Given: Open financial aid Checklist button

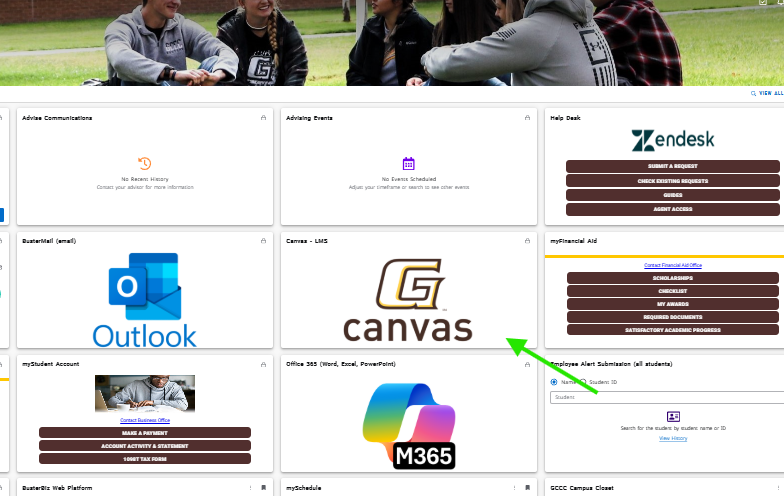Looking at the screenshot, I should (x=672, y=291).
